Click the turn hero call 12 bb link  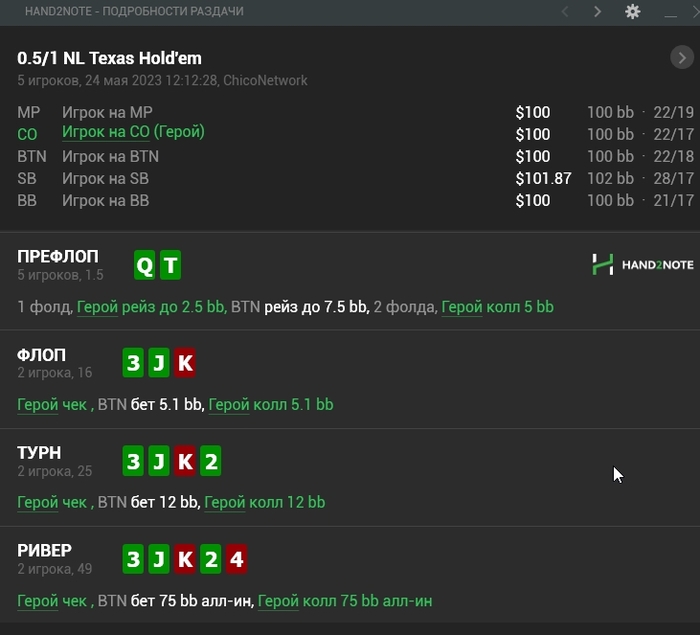(x=265, y=502)
